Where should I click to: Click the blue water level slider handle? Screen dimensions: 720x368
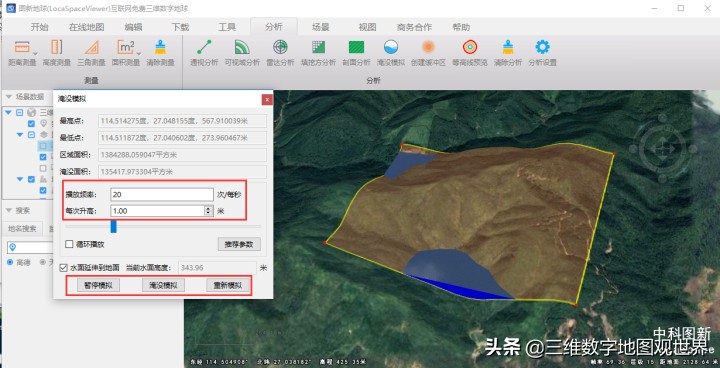pos(113,226)
